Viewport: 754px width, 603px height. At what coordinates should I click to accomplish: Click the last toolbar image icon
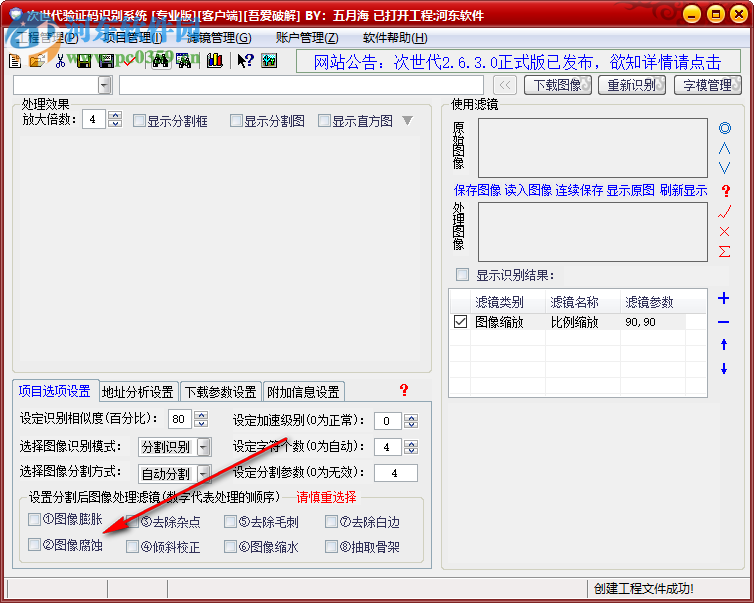pyautogui.click(x=269, y=61)
